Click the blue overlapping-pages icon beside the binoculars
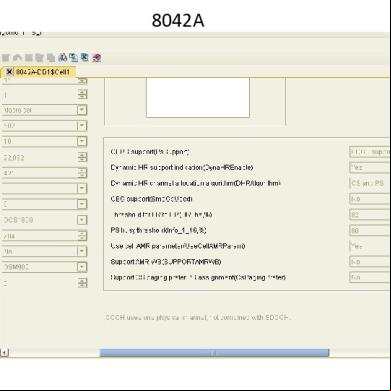Screen dimensions: 391x391 [73, 58]
